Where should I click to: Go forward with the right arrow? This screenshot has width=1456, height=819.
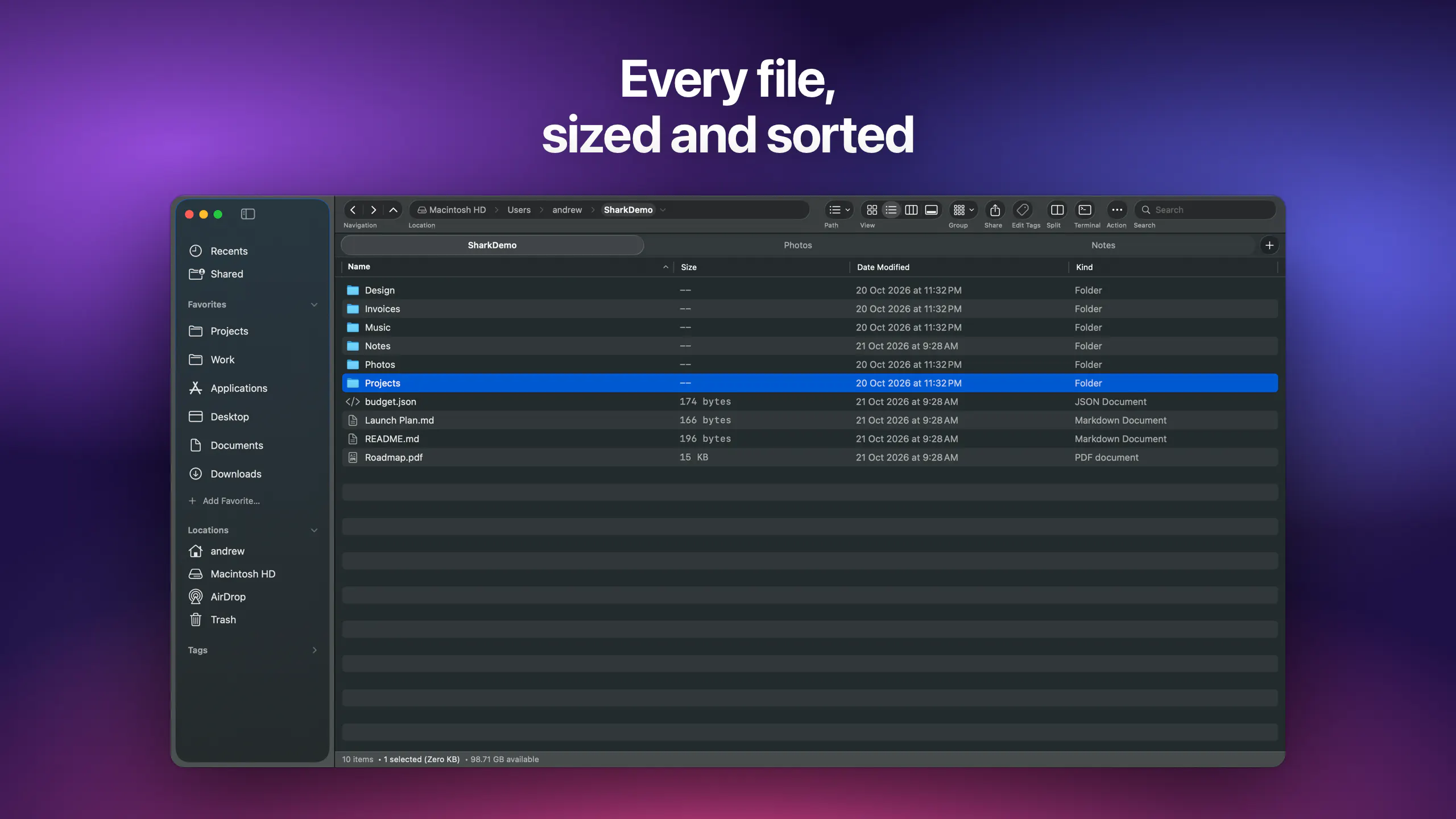pyautogui.click(x=373, y=210)
